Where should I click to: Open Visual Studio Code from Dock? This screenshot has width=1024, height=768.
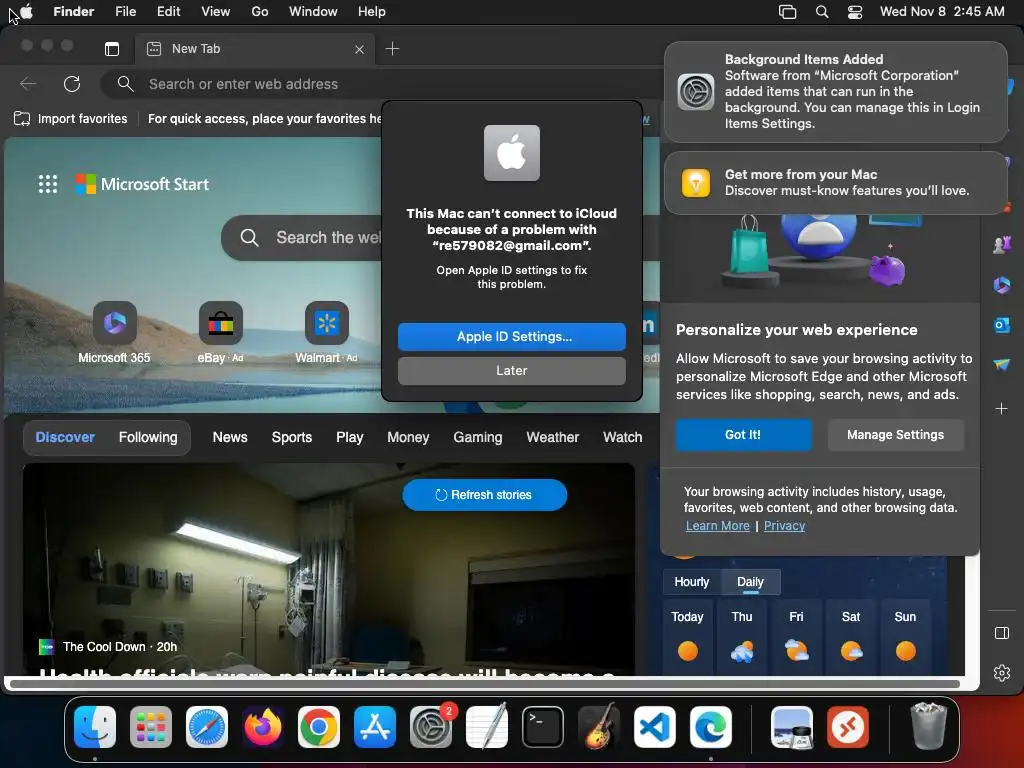tap(654, 727)
